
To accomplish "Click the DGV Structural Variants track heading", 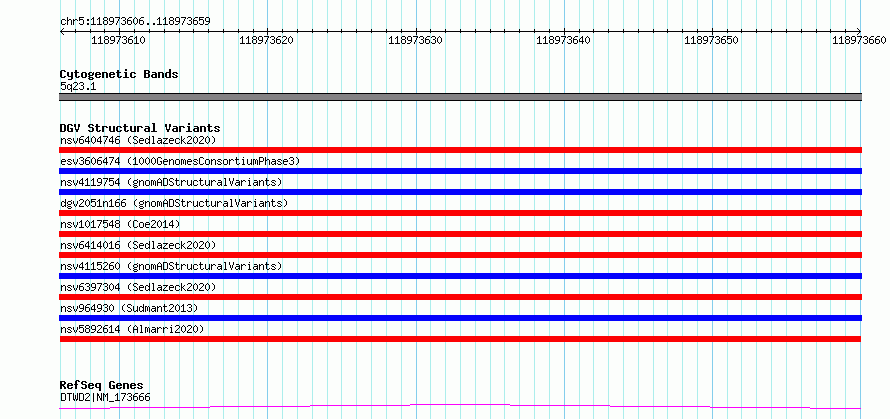I will (140, 128).
